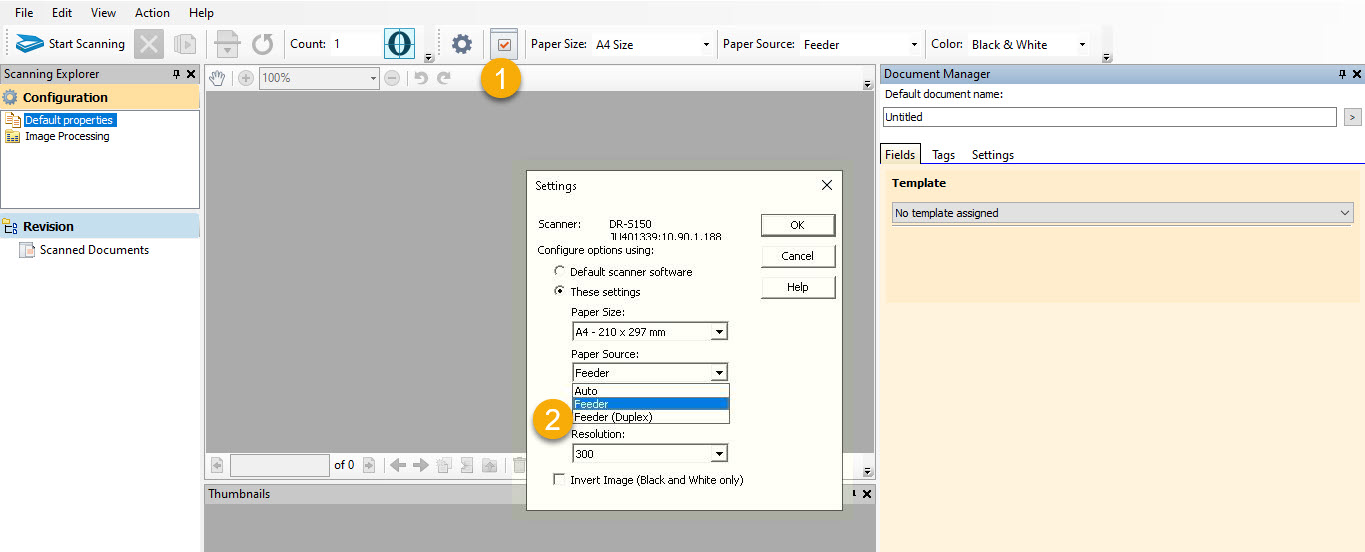Screen dimensions: 1365x552
Task: Pin the Scanning Explorer panel
Action: [x=177, y=74]
